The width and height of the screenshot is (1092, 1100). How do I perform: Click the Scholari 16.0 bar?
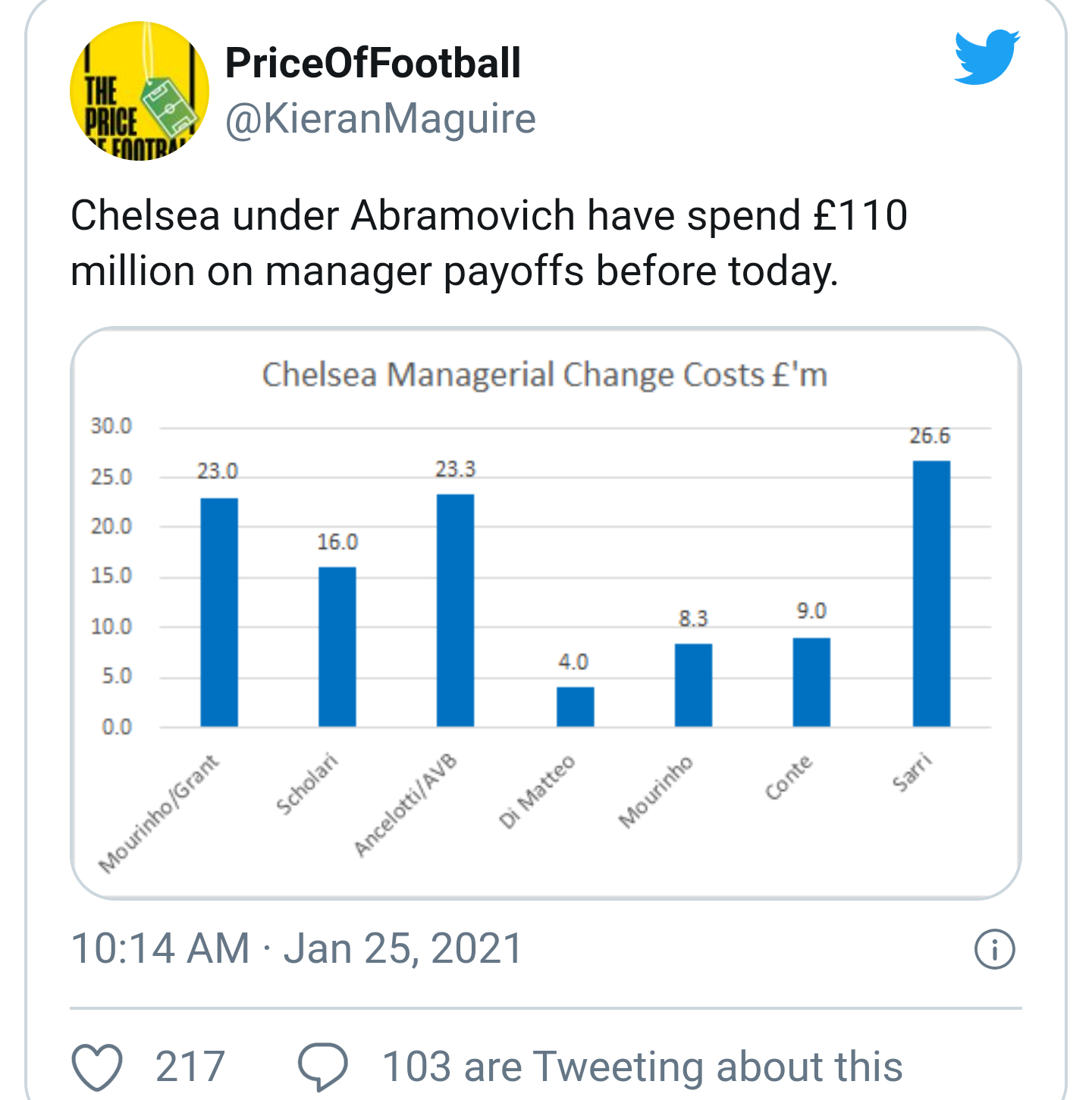(x=337, y=647)
